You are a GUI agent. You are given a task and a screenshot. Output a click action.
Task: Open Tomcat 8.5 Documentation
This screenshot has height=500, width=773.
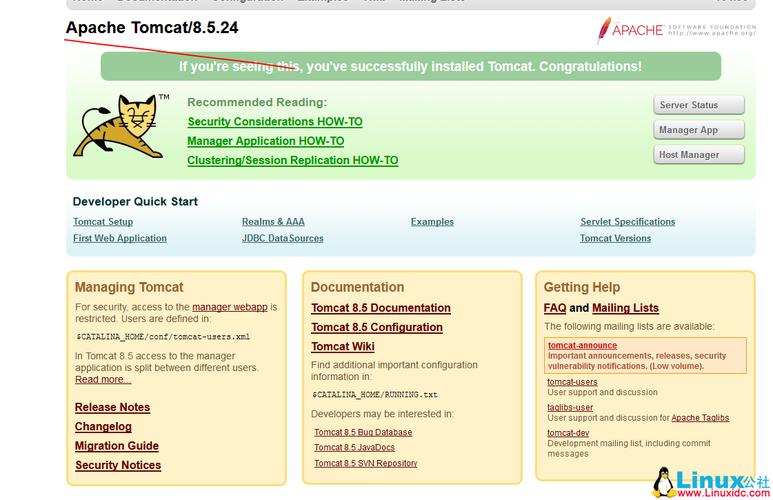[x=381, y=308]
